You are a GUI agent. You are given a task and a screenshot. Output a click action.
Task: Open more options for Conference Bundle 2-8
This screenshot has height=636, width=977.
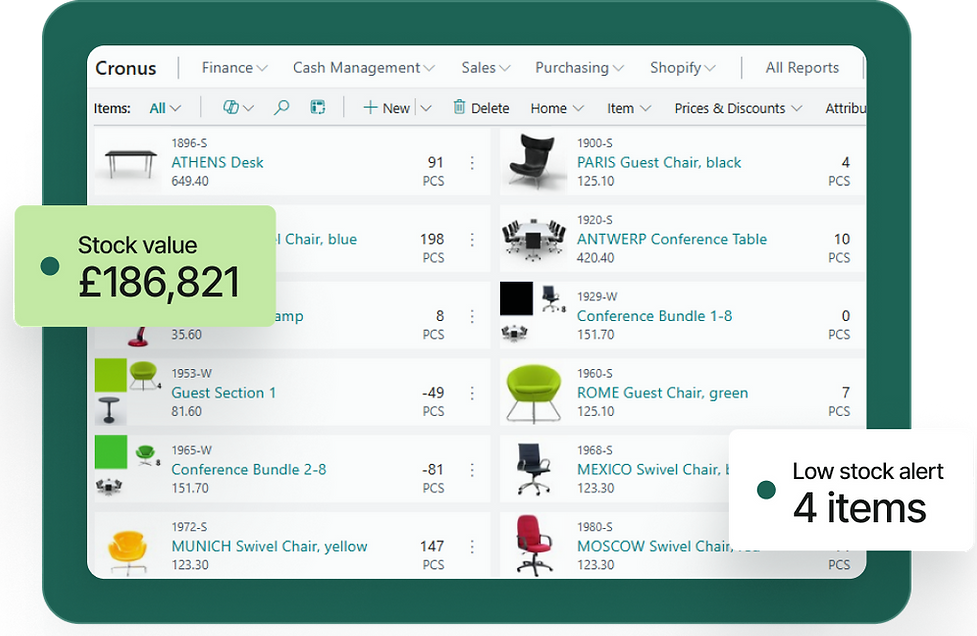point(472,470)
